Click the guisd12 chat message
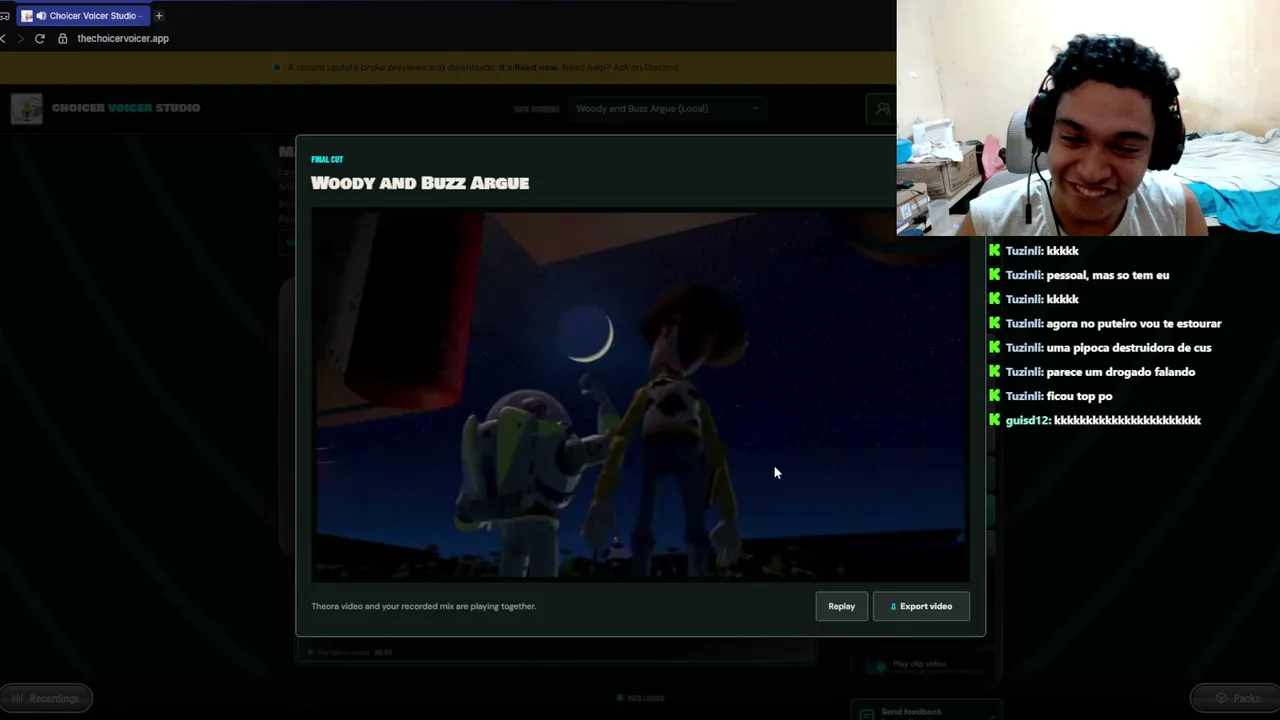This screenshot has height=720, width=1280. click(x=1095, y=420)
